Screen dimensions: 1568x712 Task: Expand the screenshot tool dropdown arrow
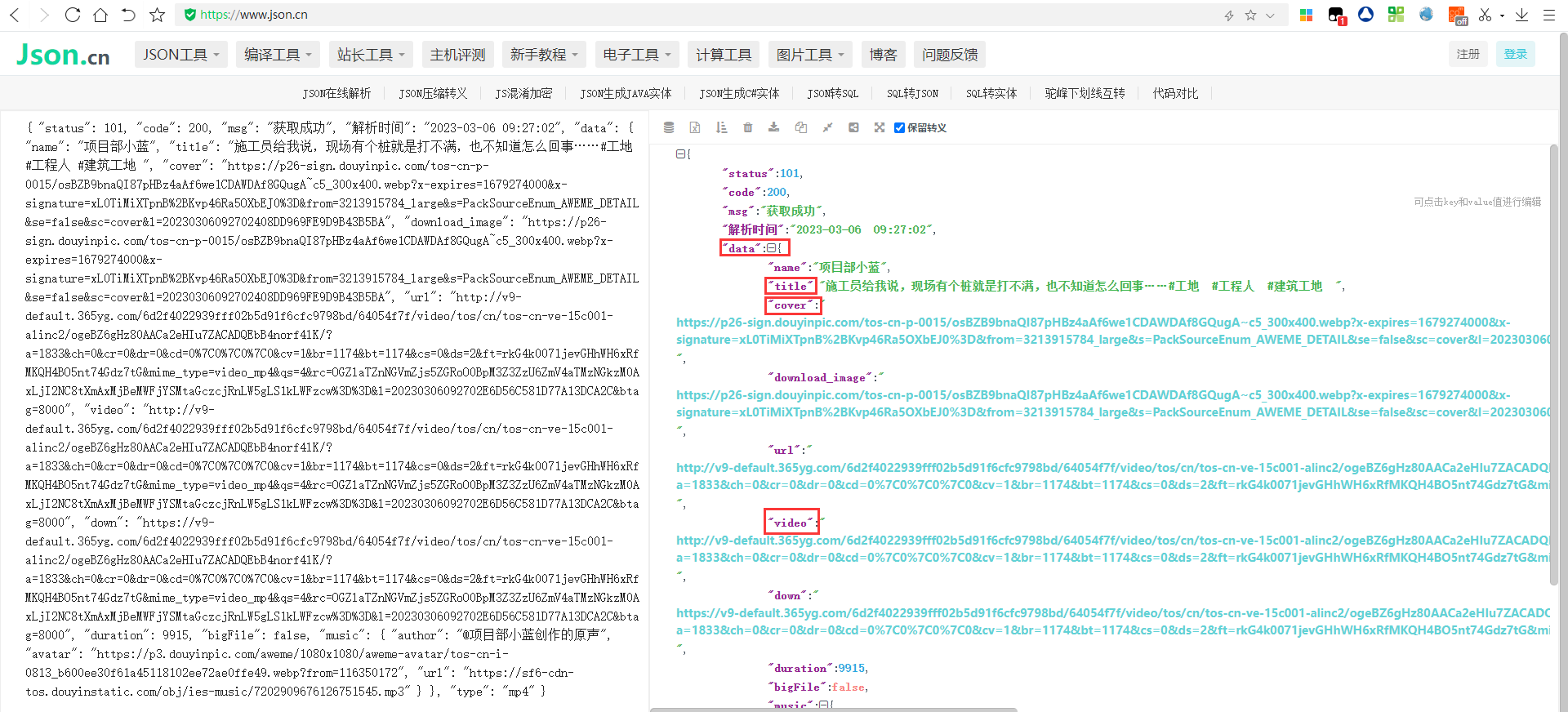1502,16
